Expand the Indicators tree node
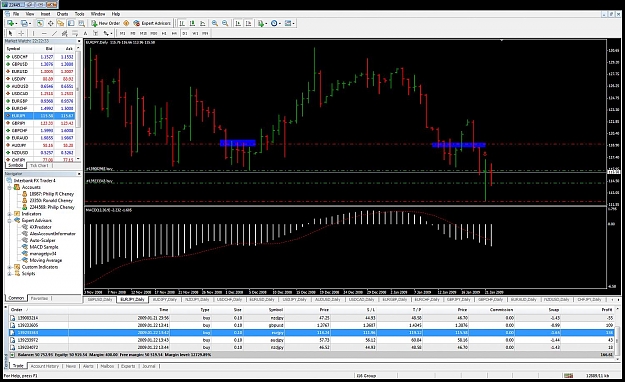Viewport: 625px width, 382px height. [9, 214]
